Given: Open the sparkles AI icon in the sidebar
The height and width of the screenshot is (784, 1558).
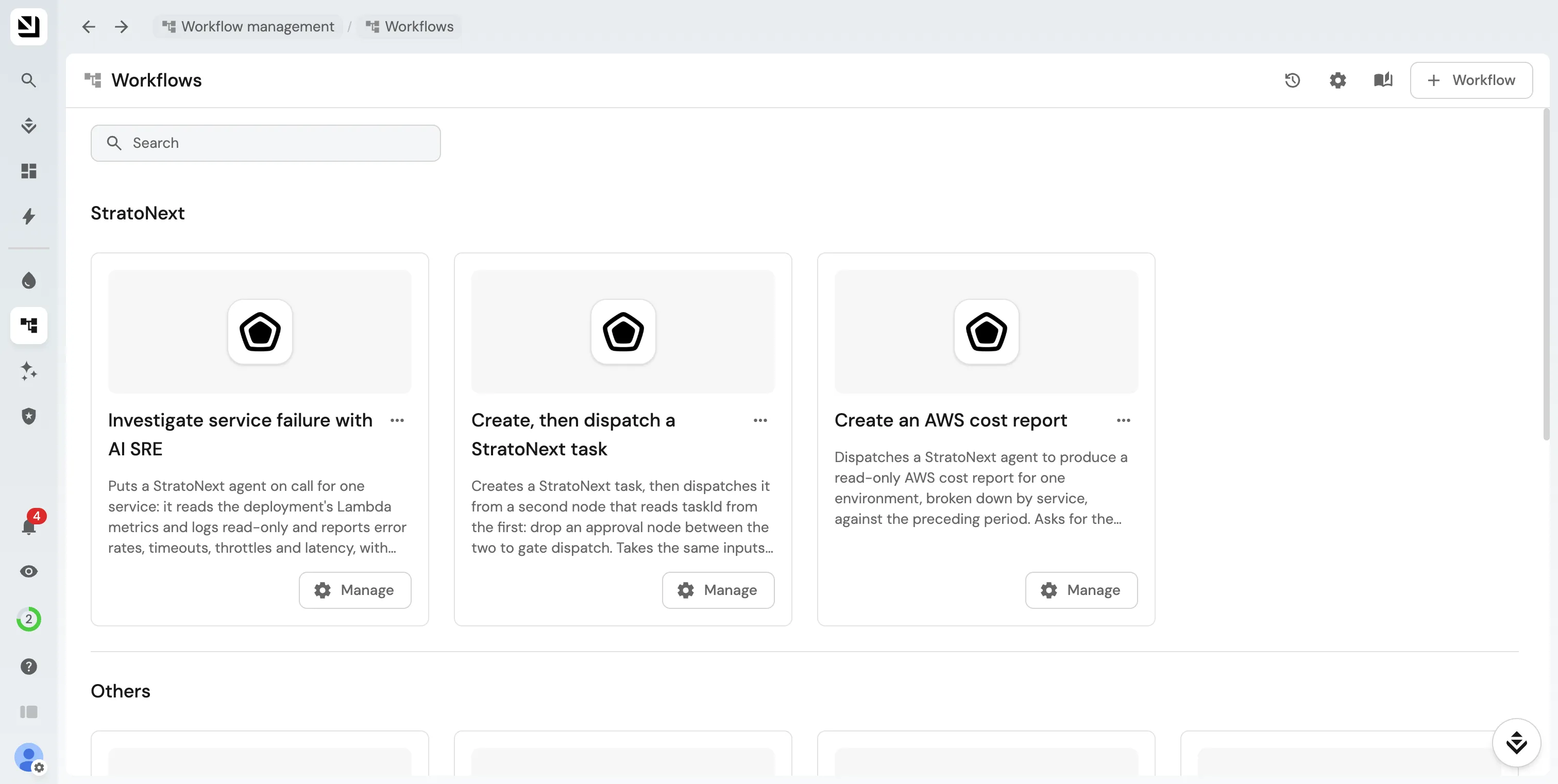Looking at the screenshot, I should (x=28, y=370).
